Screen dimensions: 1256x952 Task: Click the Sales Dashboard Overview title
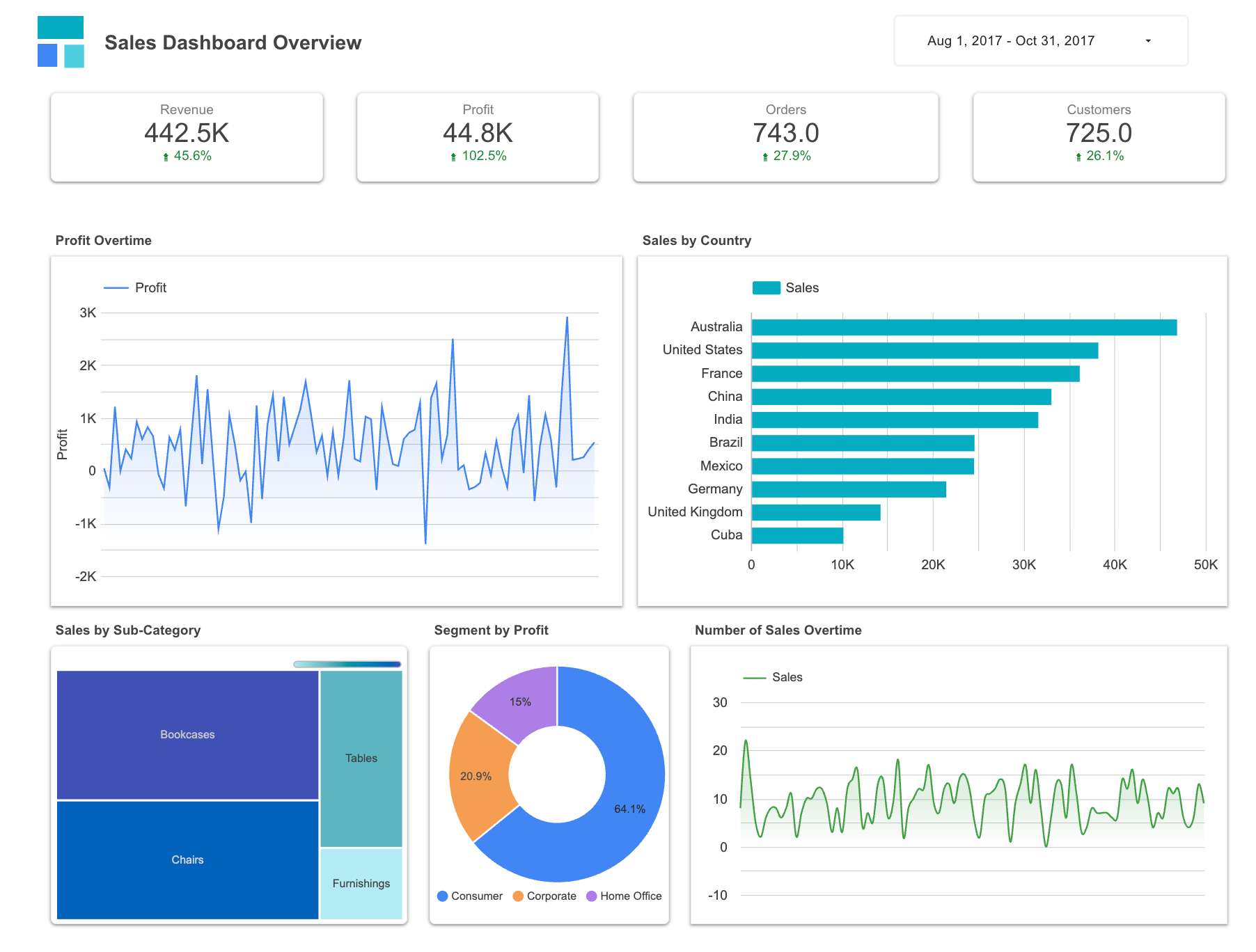tap(233, 42)
